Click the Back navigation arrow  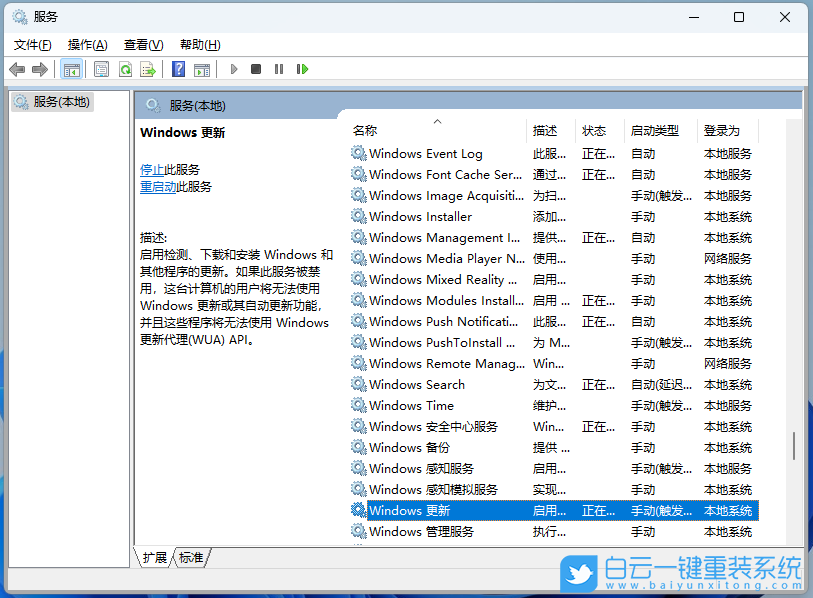[x=17, y=69]
